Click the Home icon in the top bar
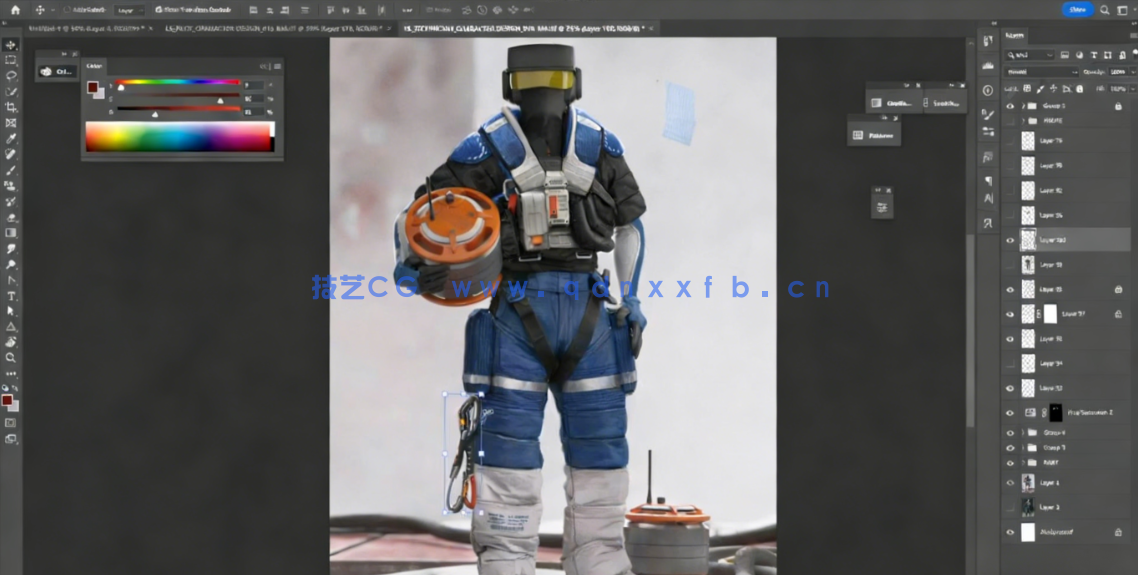The image size is (1138, 575). (15, 10)
